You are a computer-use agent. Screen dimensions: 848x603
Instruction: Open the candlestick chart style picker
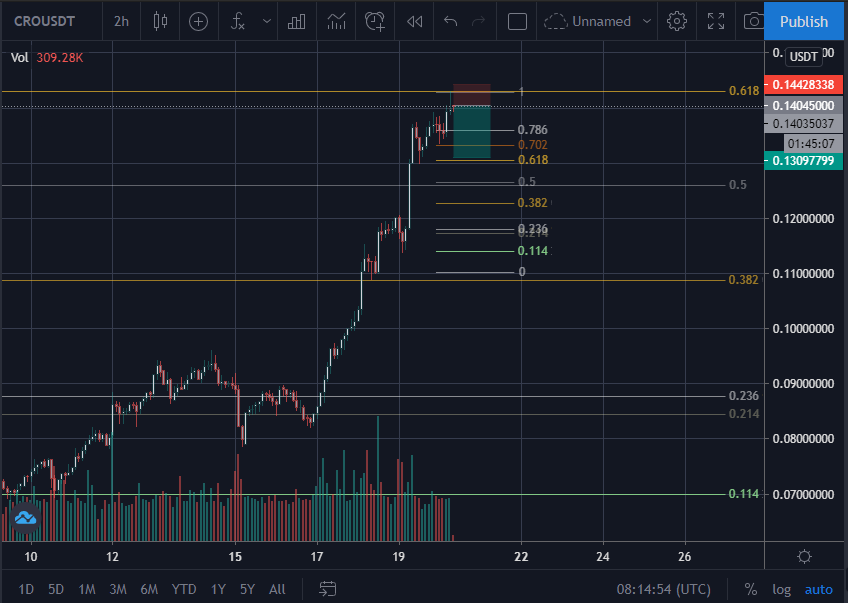click(160, 22)
